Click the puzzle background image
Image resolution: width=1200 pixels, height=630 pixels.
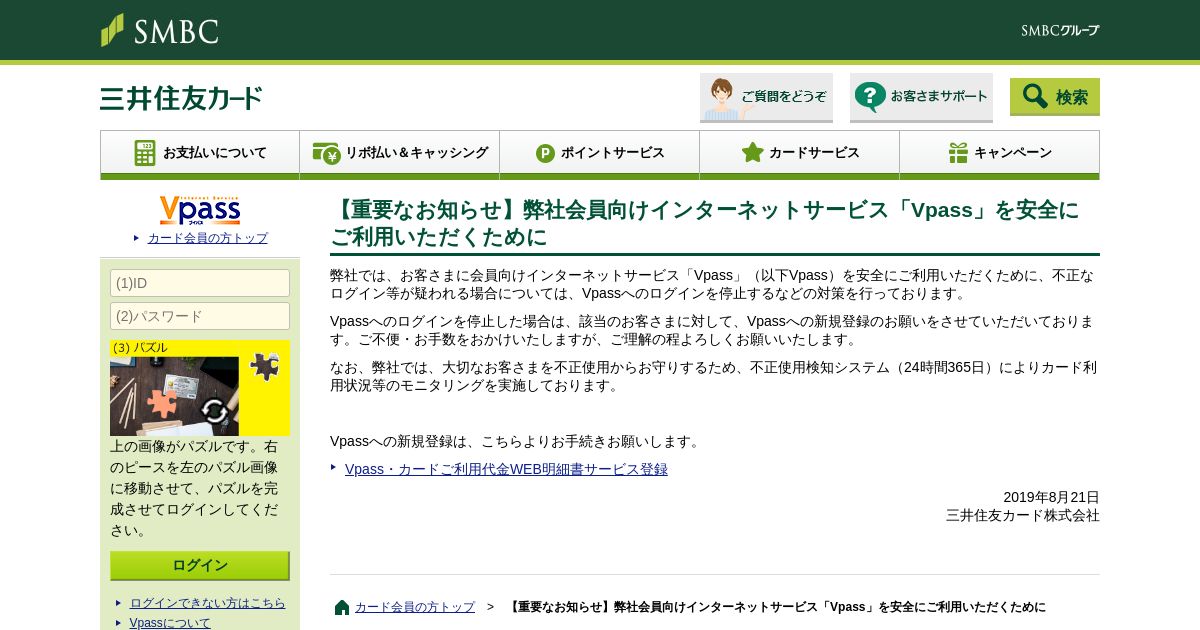click(174, 396)
